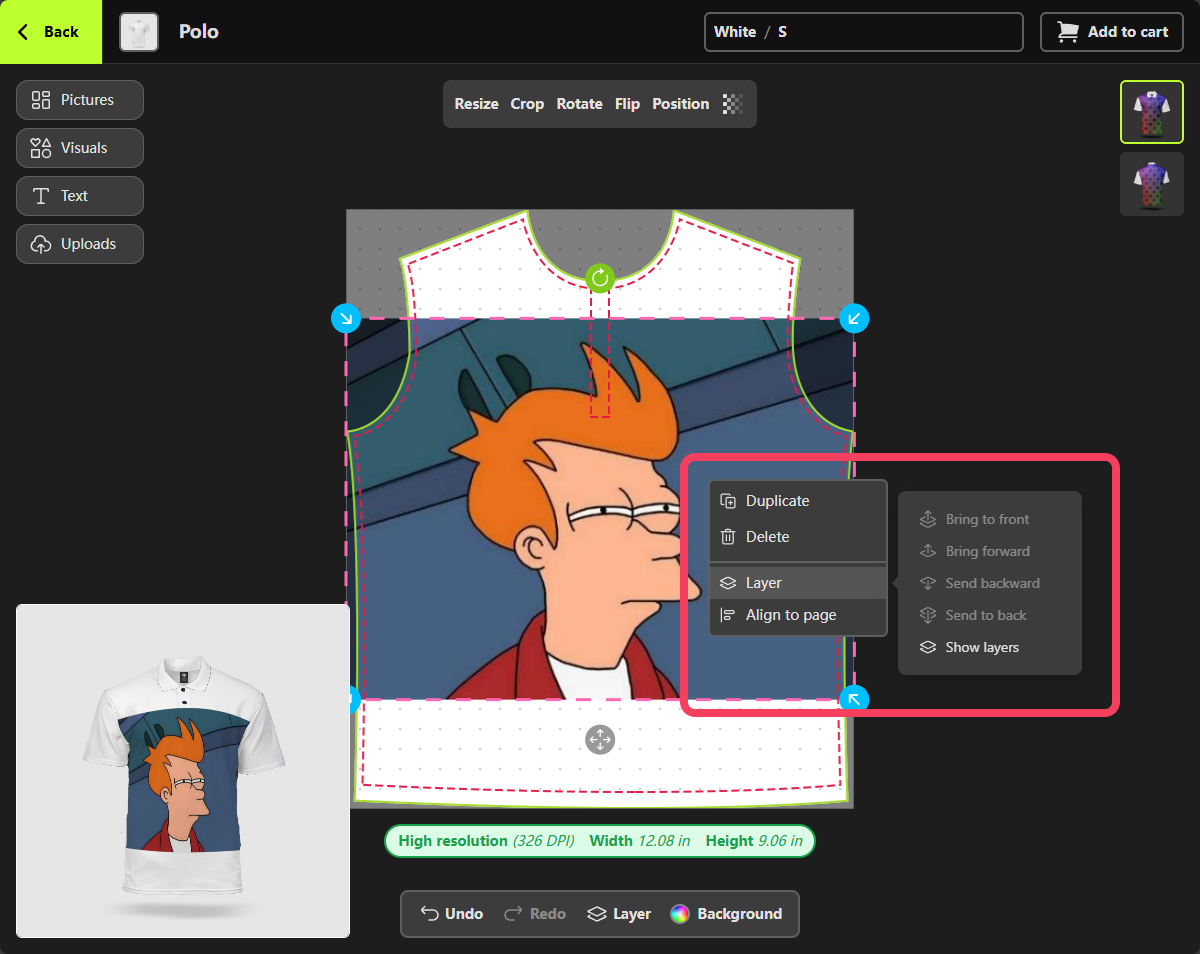Click the green rotate handle
This screenshot has width=1200, height=954.
[x=600, y=278]
